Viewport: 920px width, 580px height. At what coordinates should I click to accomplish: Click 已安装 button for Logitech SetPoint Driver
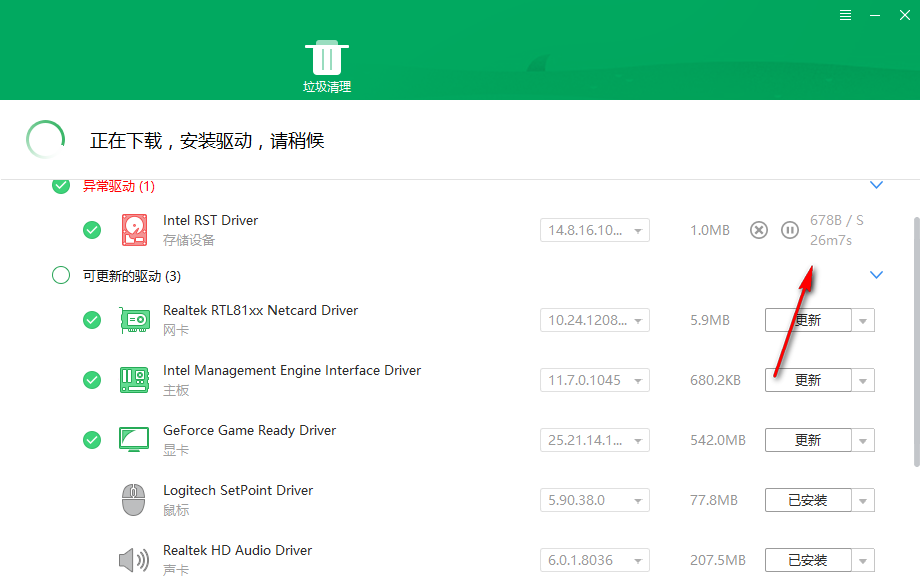tap(808, 500)
